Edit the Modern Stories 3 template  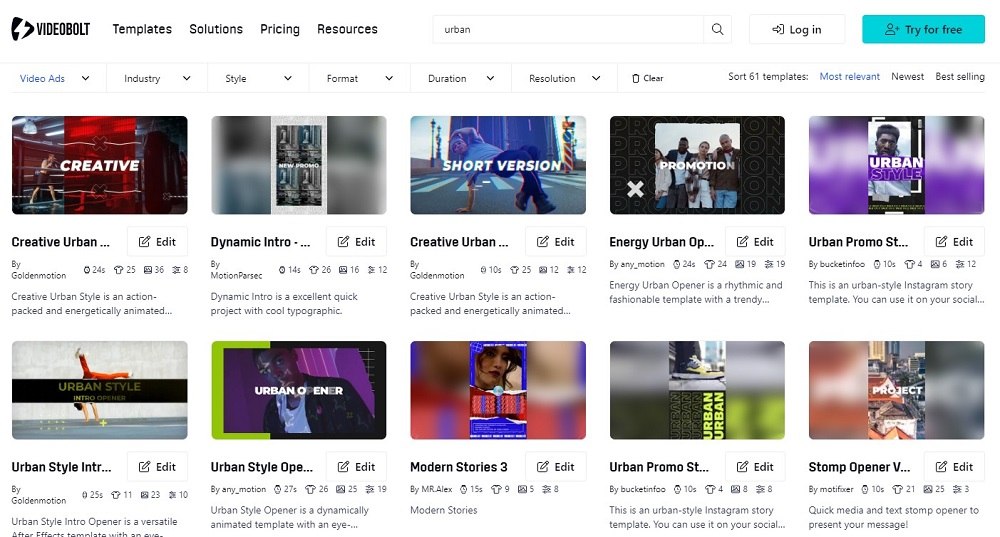(x=555, y=467)
